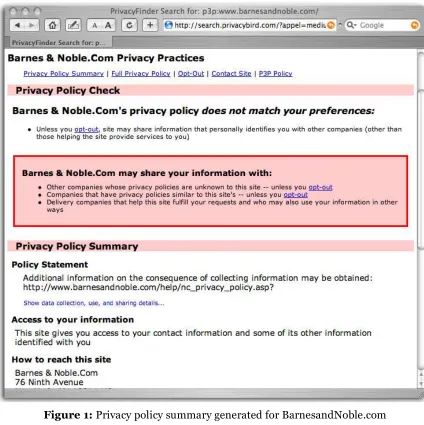The width and height of the screenshot is (424, 425).
Task: Click the 'Access to your information' heading
Action: pyautogui.click(x=73, y=320)
